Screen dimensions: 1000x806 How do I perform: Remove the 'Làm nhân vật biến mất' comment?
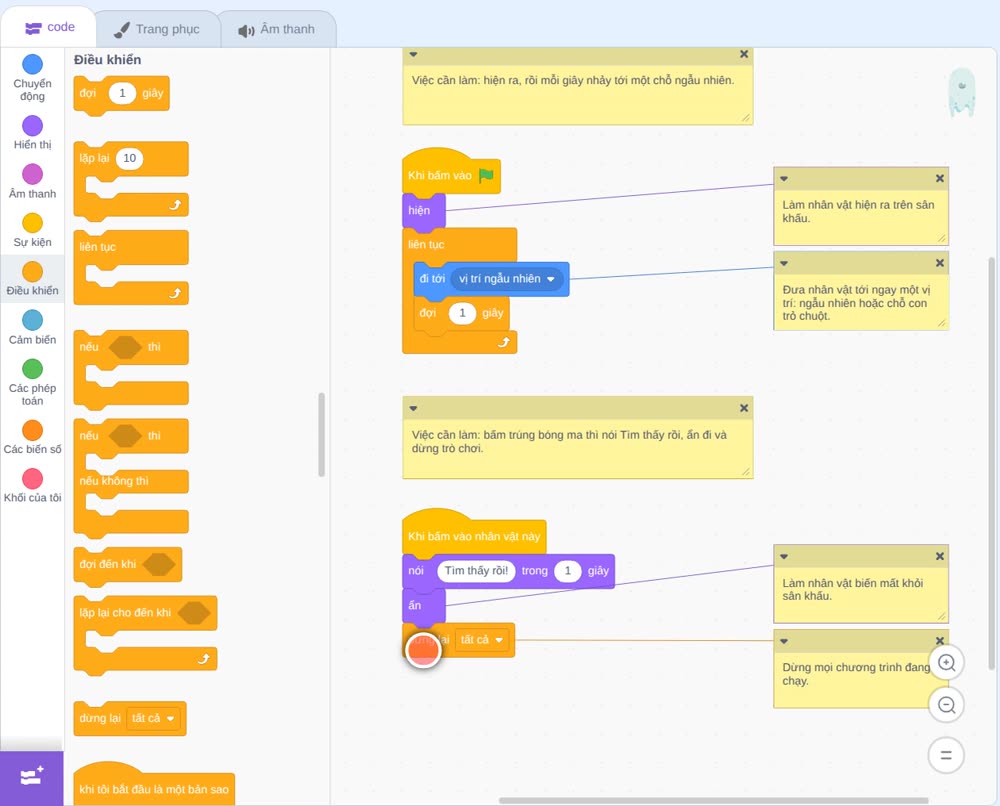(939, 556)
